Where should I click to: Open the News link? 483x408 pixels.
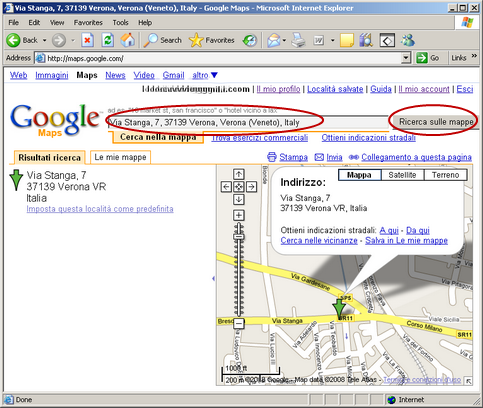[x=115, y=75]
